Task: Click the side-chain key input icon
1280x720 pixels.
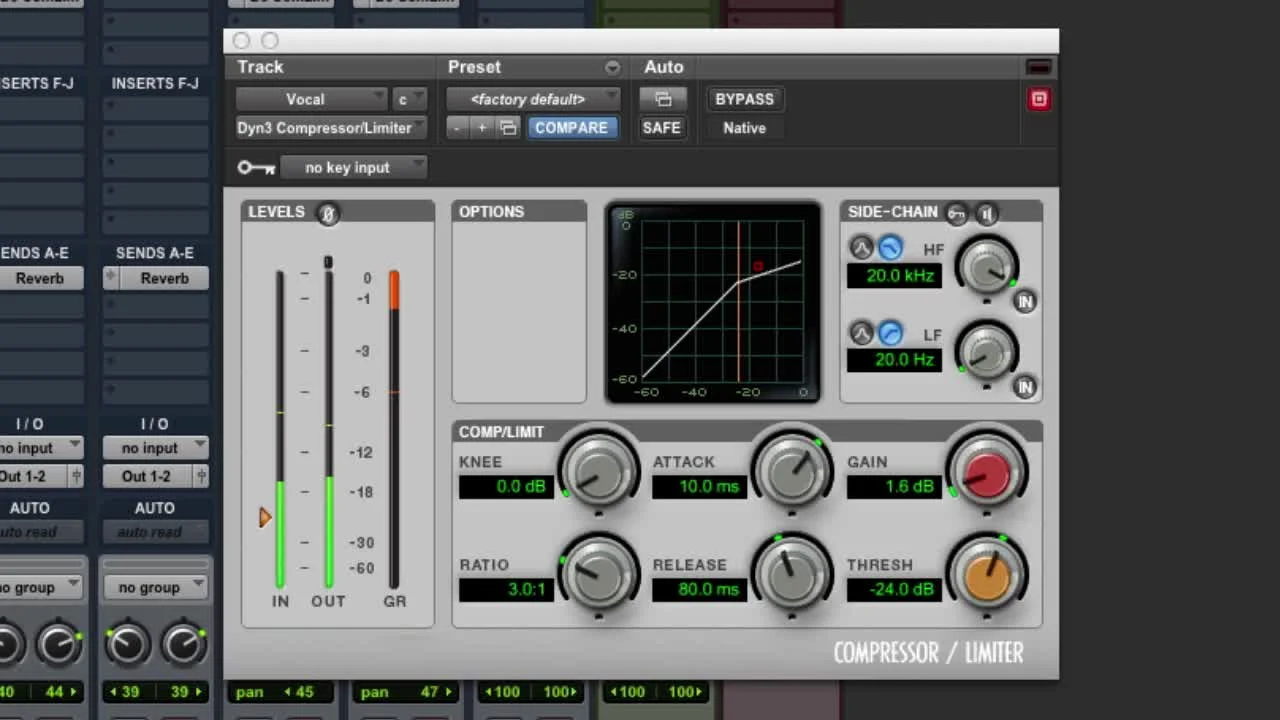Action: coord(956,213)
